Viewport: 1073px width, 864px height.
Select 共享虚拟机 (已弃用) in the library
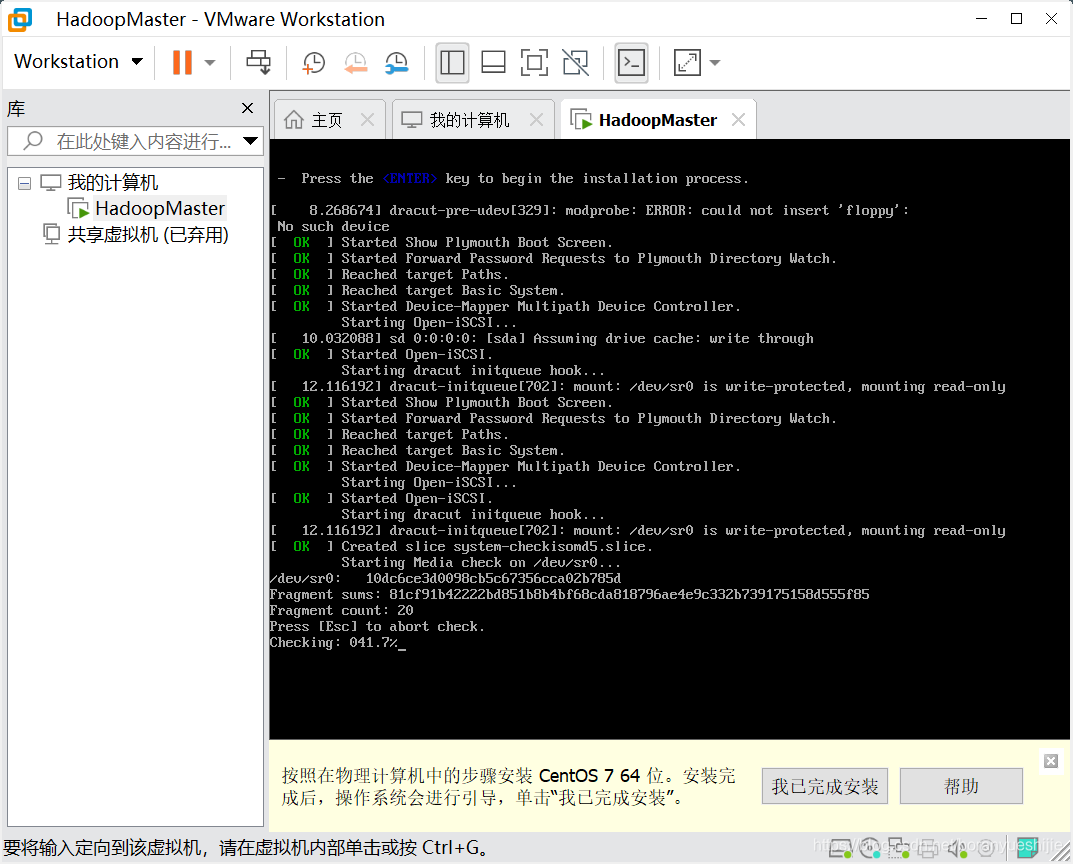(x=148, y=235)
